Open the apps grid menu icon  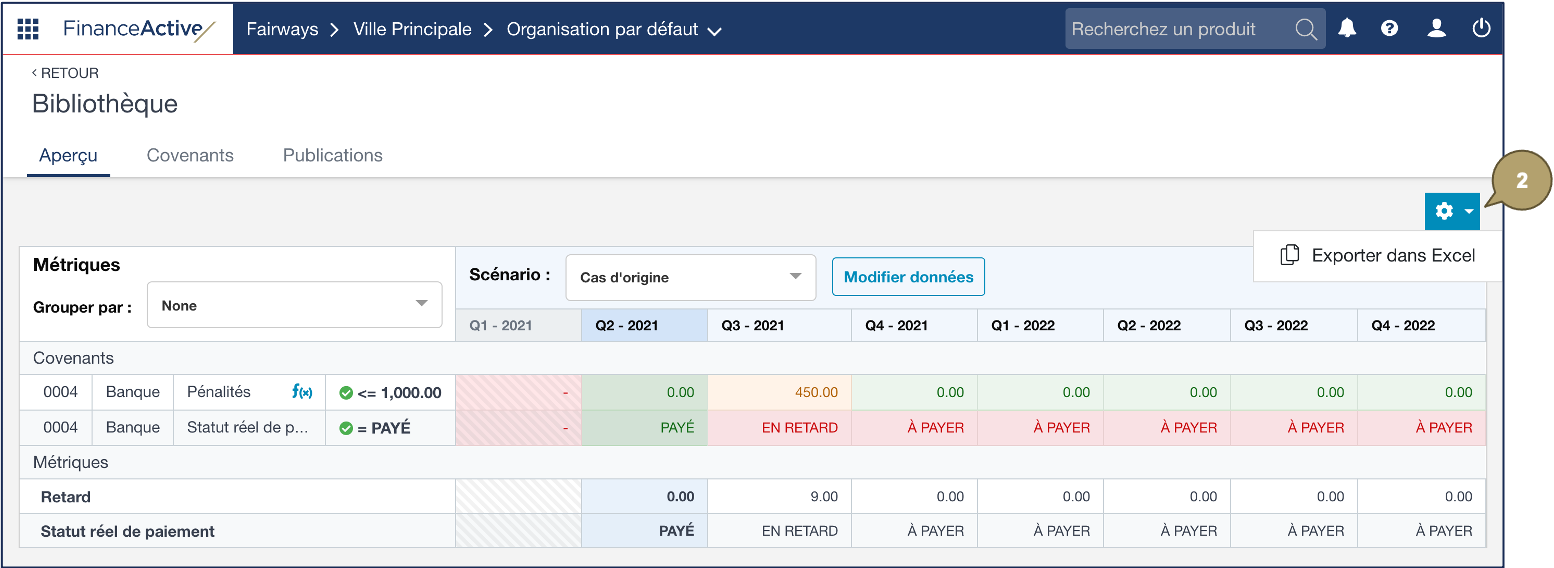click(x=28, y=29)
